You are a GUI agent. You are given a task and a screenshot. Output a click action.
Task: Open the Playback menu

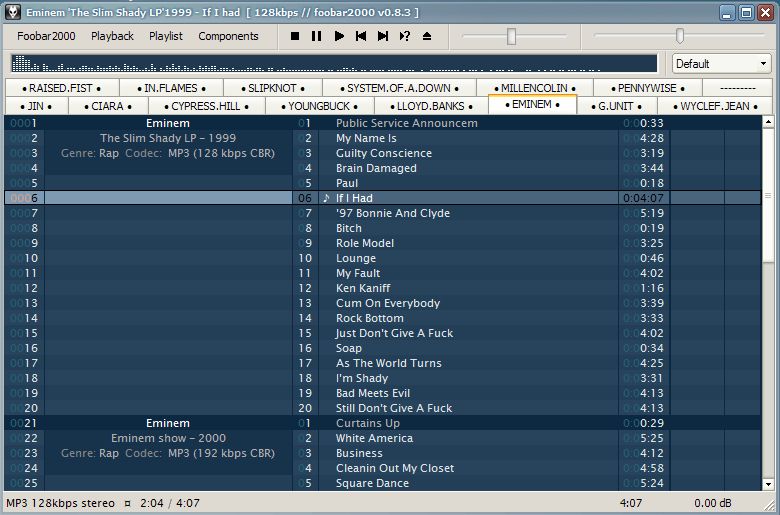point(112,36)
